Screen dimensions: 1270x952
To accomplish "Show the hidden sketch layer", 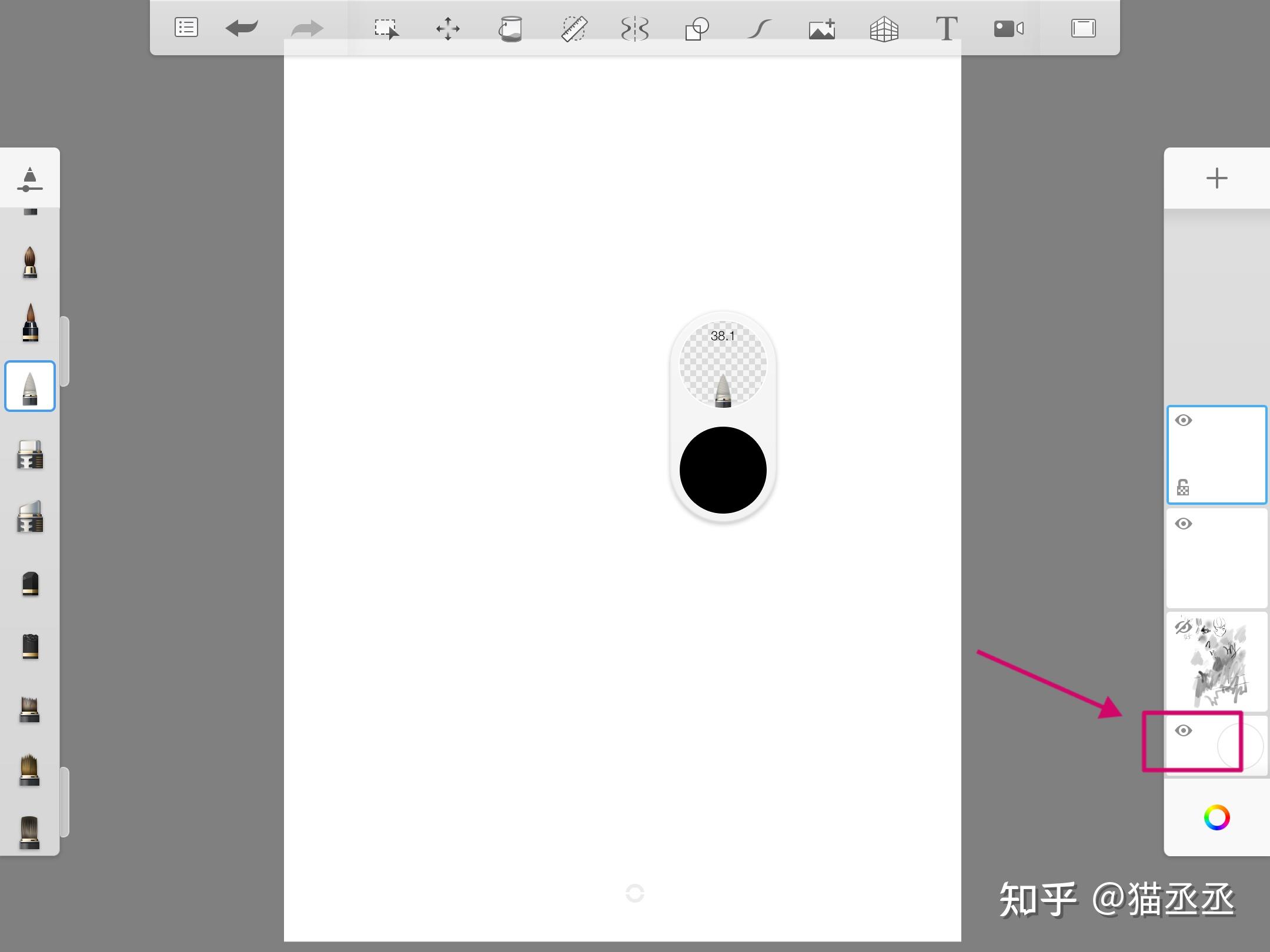I will 1183,627.
